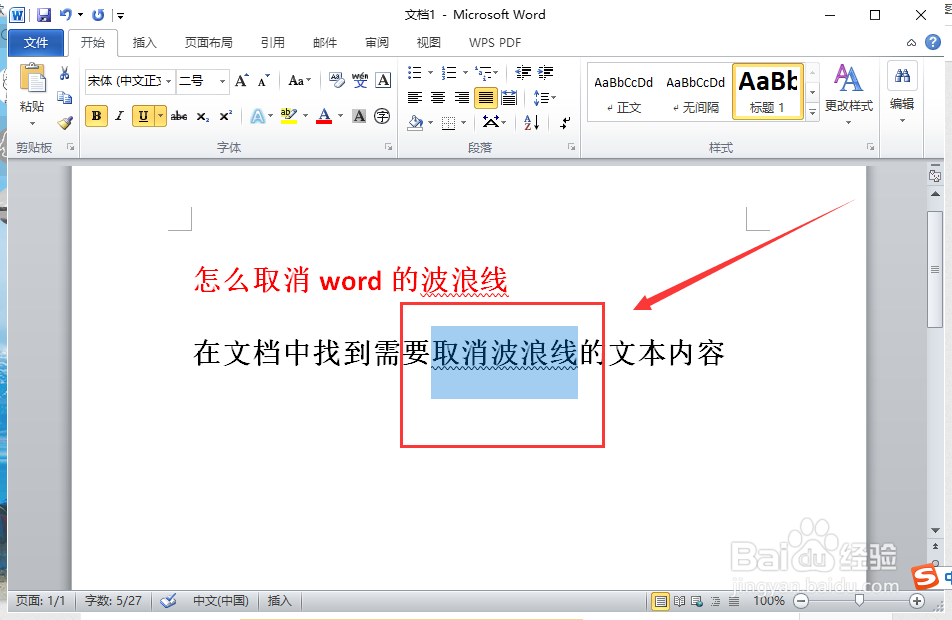Image resolution: width=952 pixels, height=620 pixels.
Task: Click the Superscript x² icon
Action: click(225, 116)
